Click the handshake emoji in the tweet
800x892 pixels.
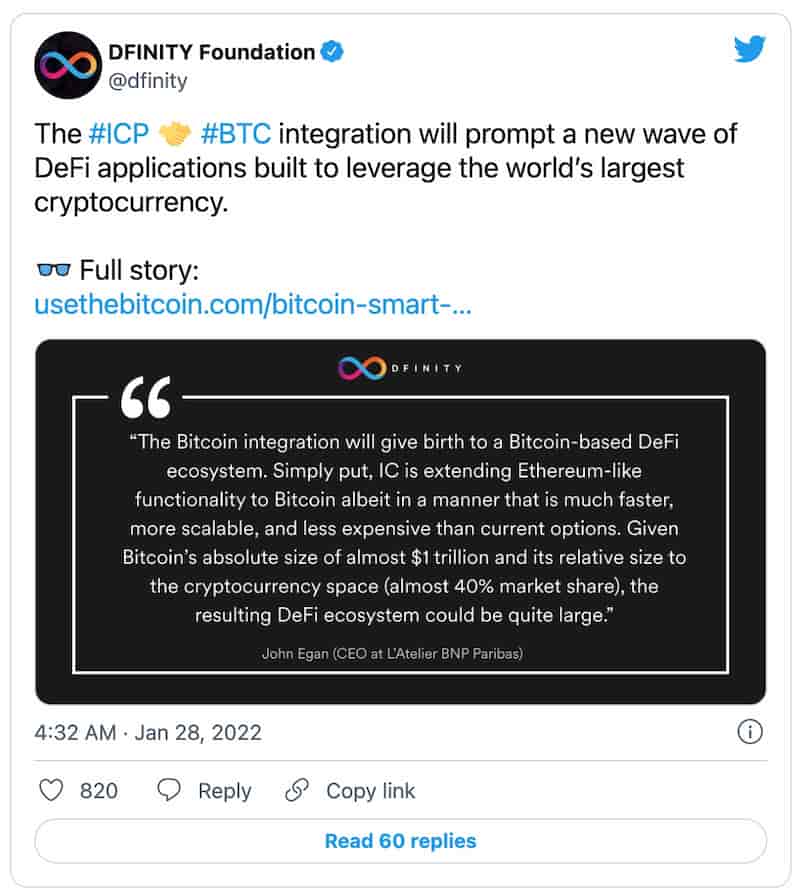coord(173,134)
